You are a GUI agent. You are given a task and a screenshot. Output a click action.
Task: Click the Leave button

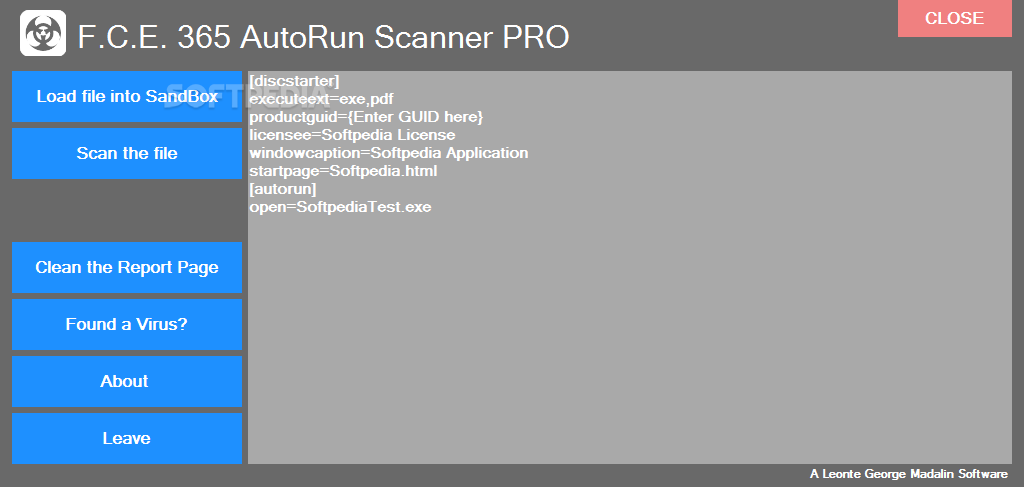(127, 439)
